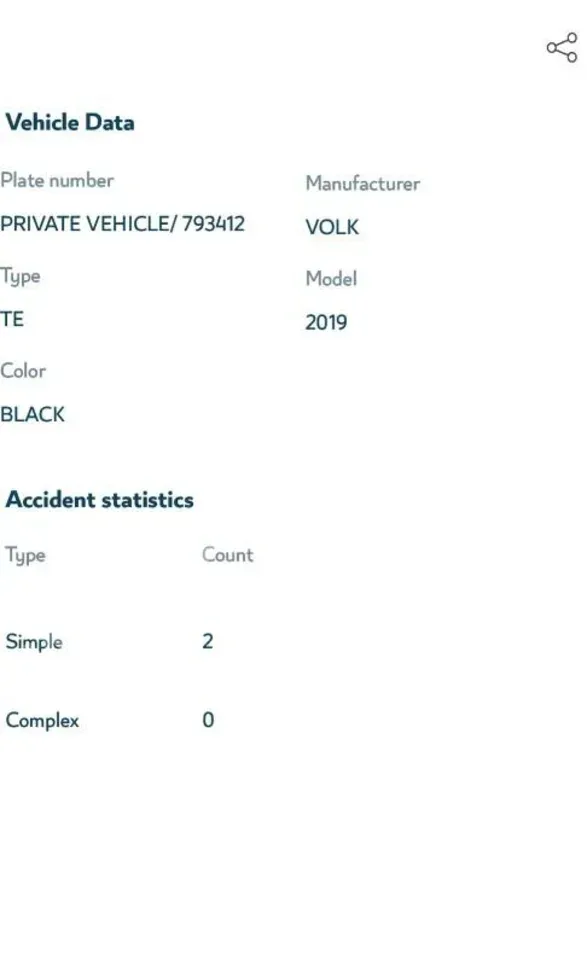Select the color value BLACK
Screen dimensions: 587x966
(x=33, y=414)
